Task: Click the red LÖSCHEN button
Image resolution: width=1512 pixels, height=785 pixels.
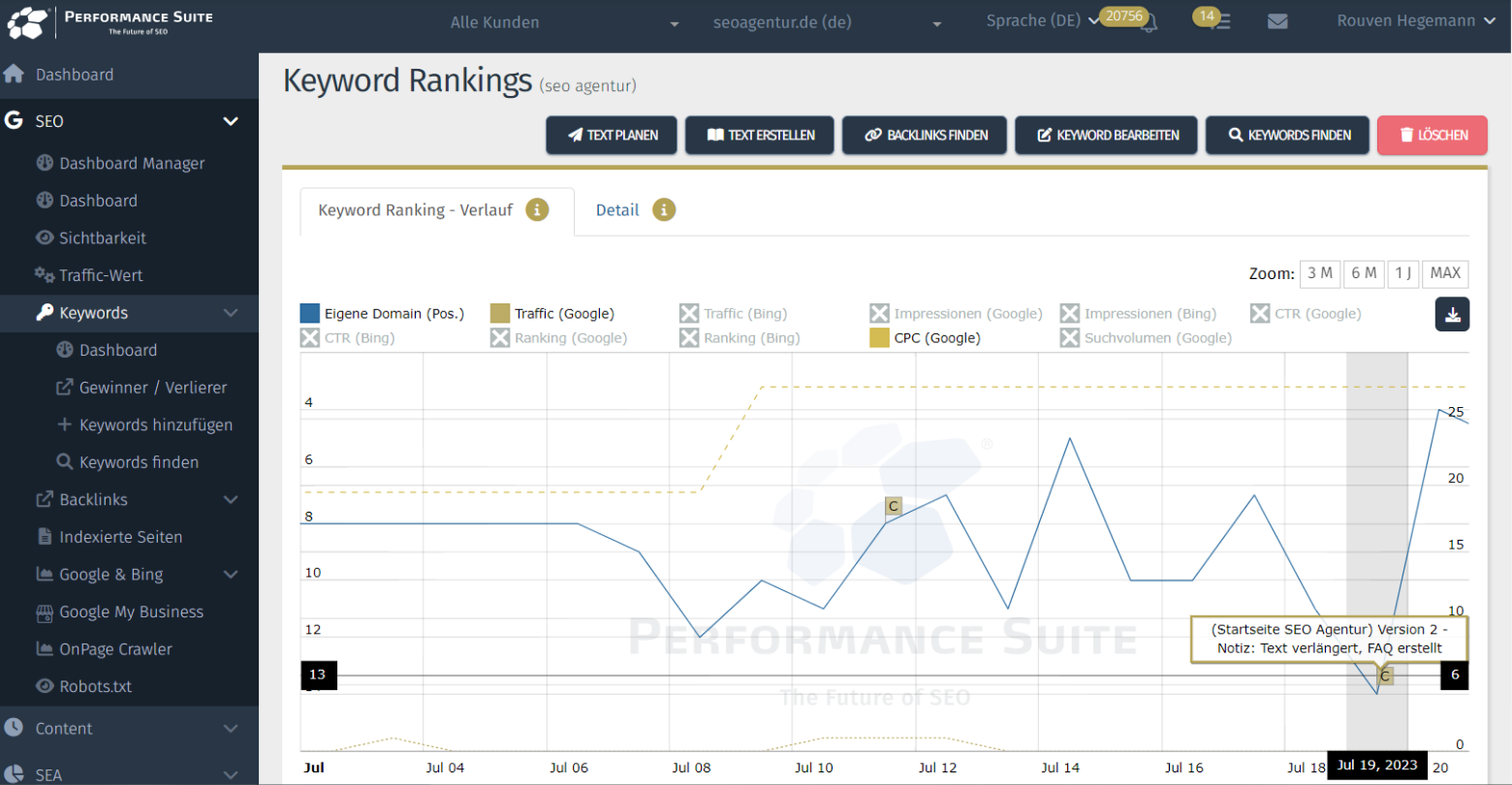Action: [1433, 135]
